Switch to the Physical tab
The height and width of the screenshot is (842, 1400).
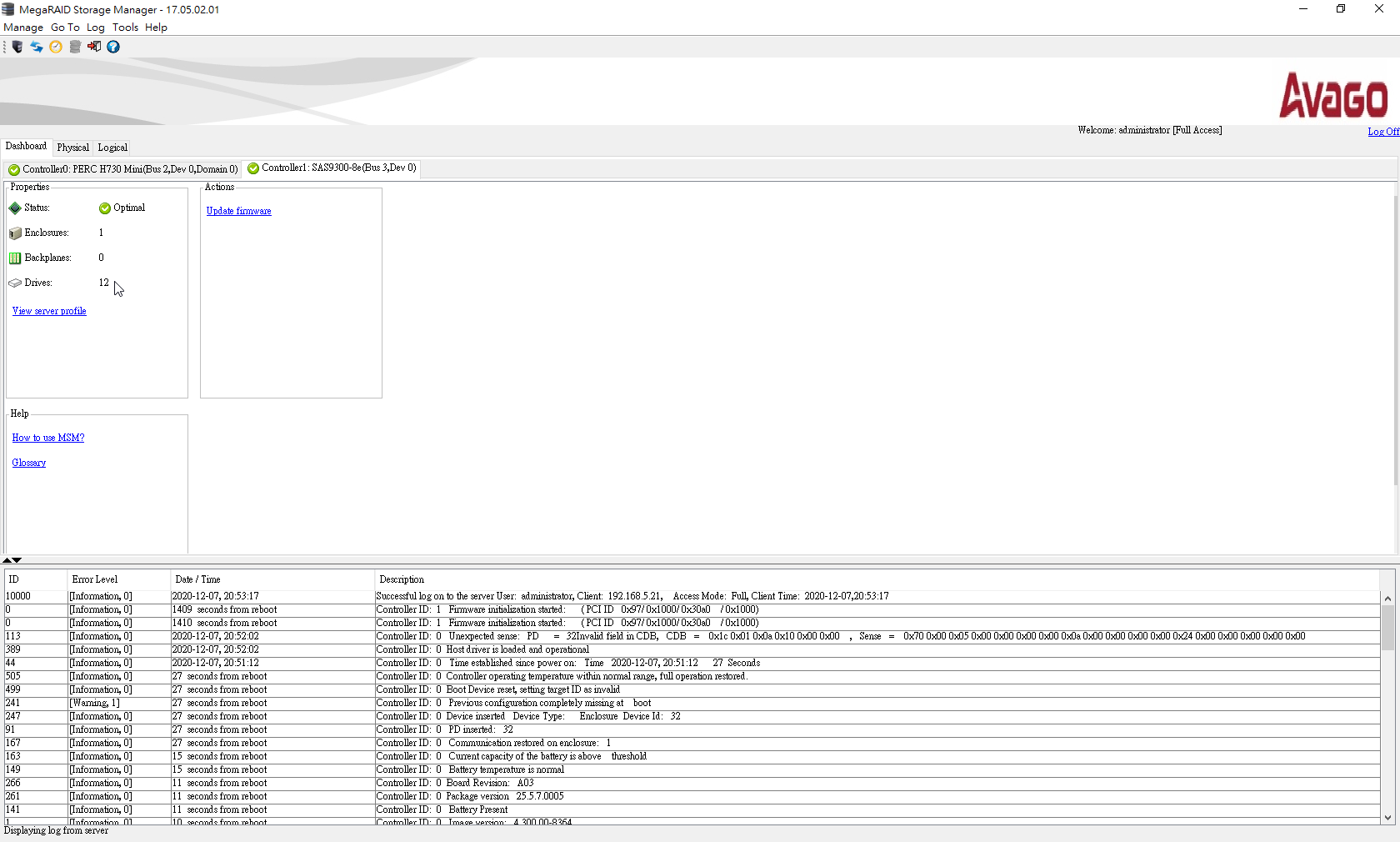72,148
